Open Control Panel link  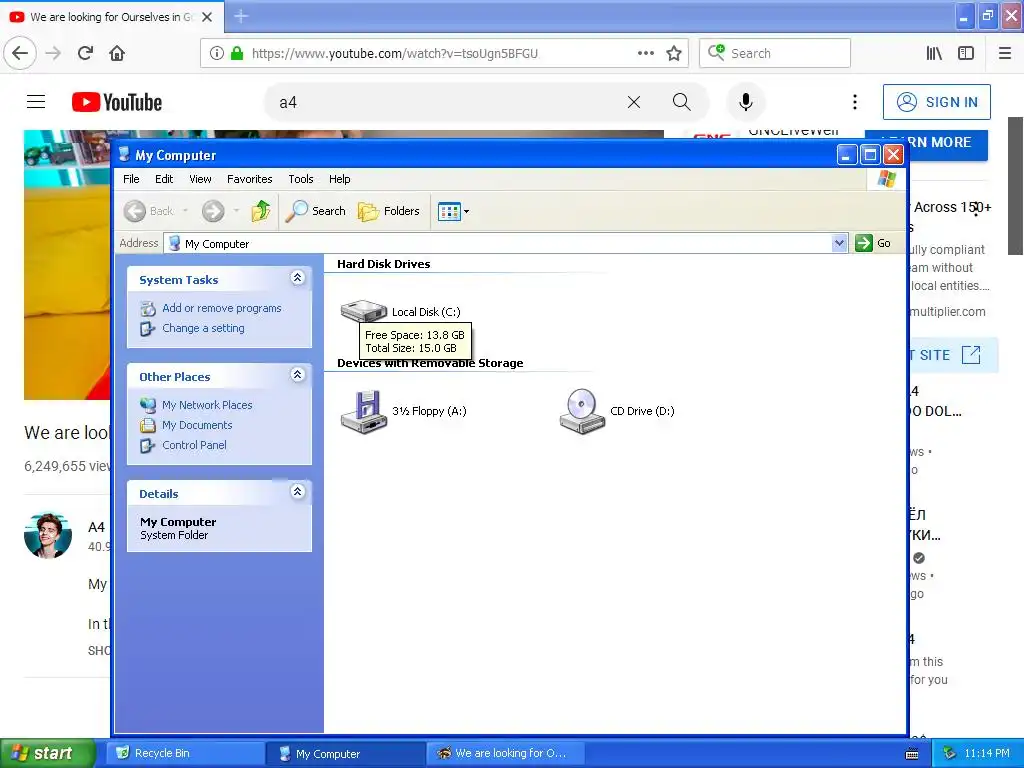194,445
